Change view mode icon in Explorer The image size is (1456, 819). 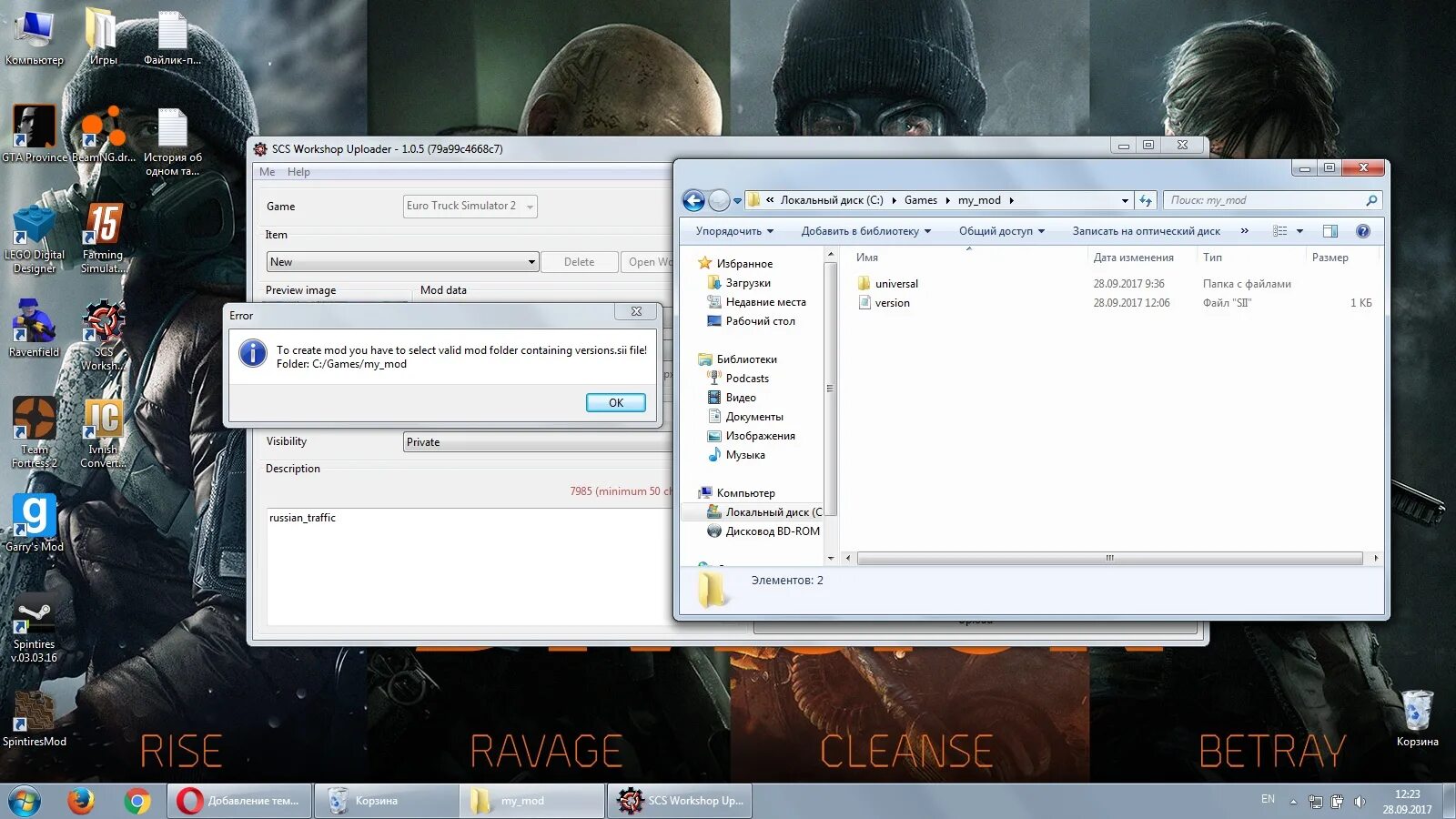coord(1279,231)
